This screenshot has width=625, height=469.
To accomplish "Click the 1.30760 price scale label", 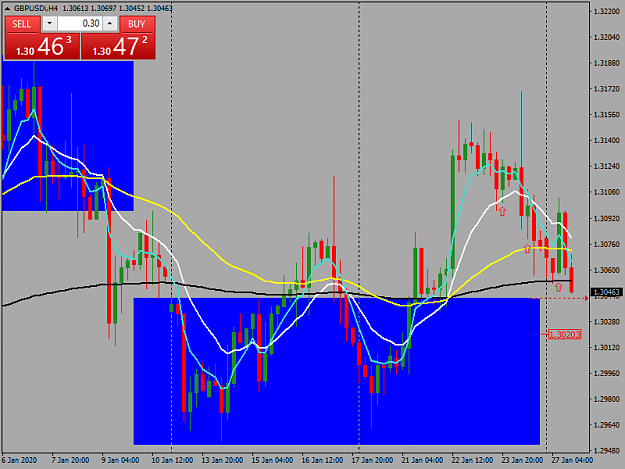I will [x=607, y=244].
